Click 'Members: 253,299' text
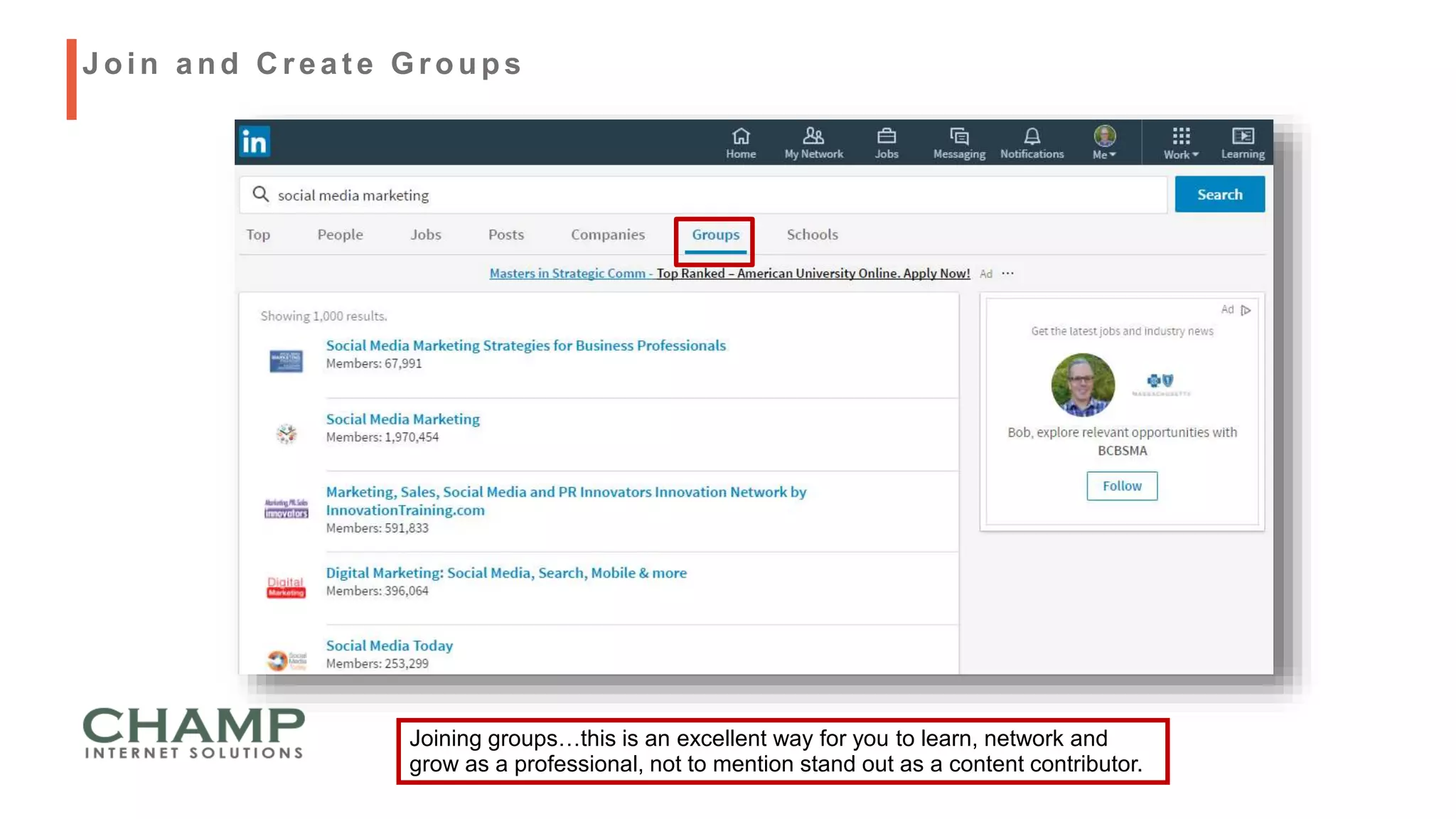 377,663
